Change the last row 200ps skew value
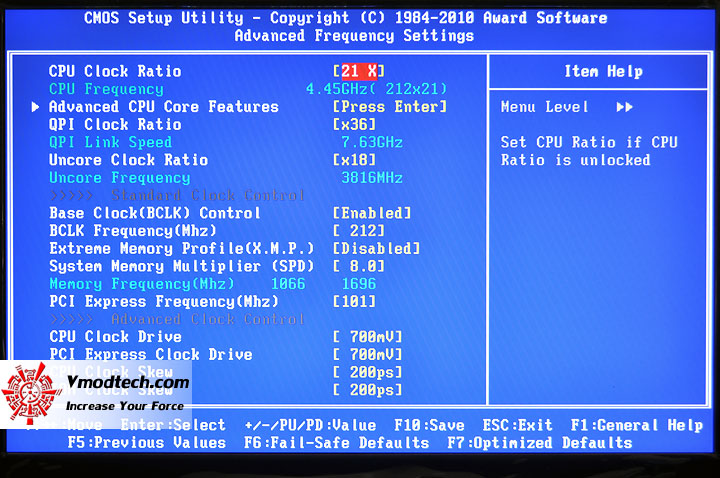The height and width of the screenshot is (478, 720). [x=368, y=390]
